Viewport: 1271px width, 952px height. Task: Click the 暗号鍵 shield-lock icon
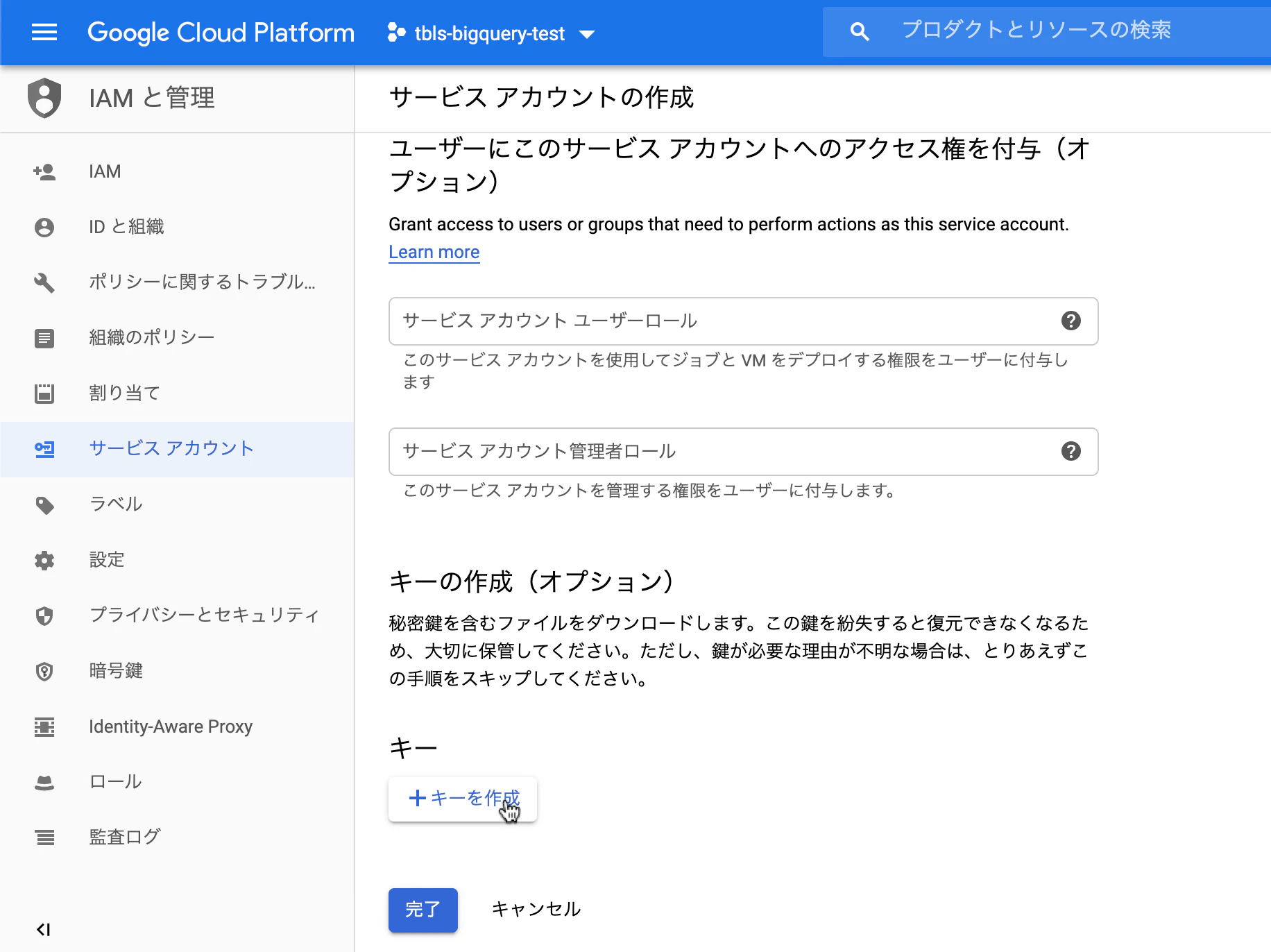click(x=44, y=671)
